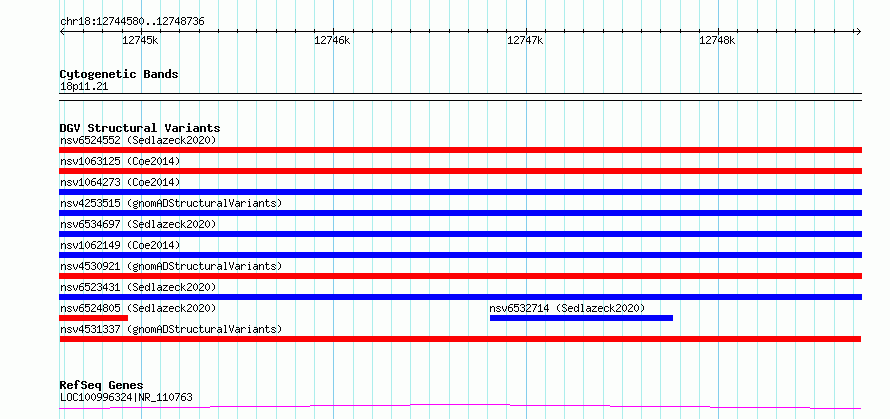The image size is (890, 419).
Task: Click the 12745k ruler tick label
Action: click(x=140, y=40)
